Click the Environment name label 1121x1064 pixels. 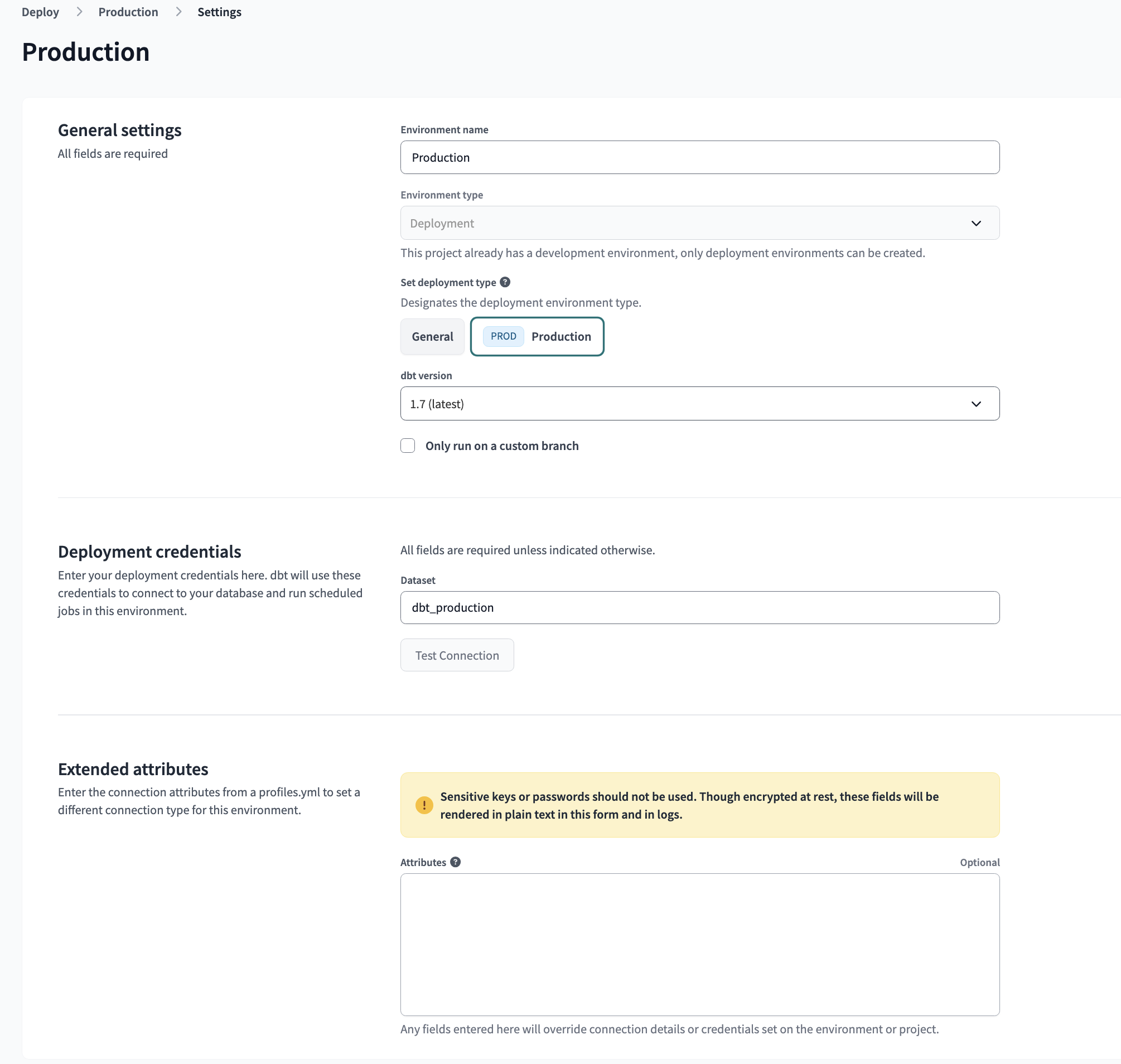click(x=444, y=129)
